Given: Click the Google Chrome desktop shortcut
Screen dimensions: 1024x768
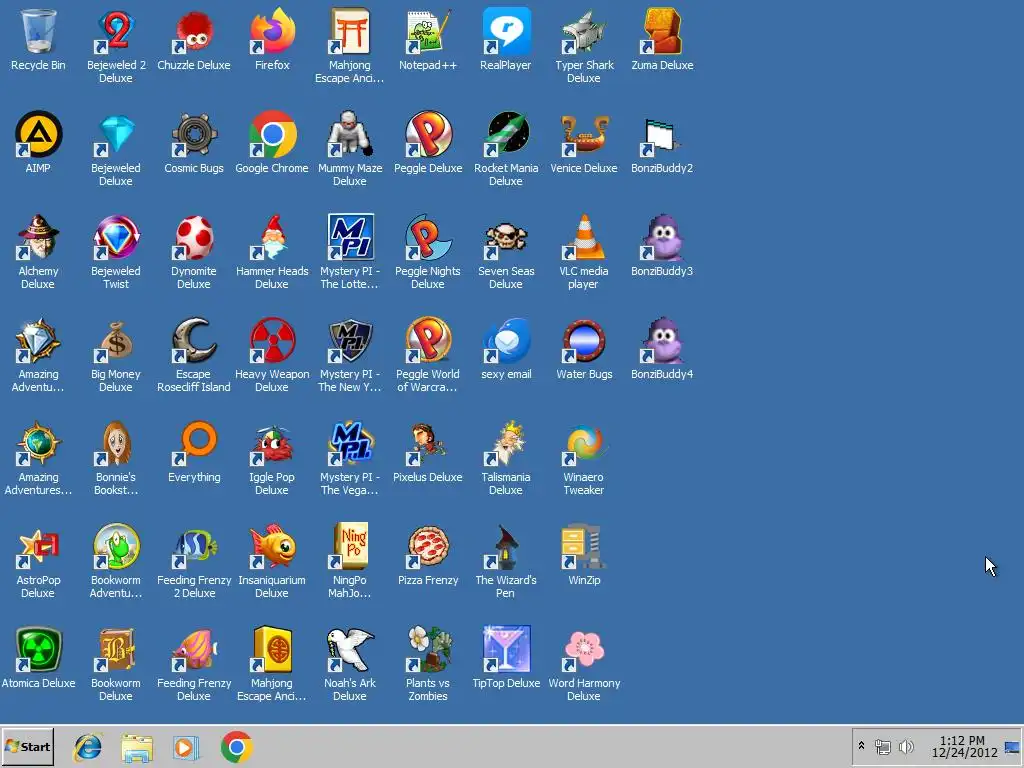Looking at the screenshot, I should pos(272,135).
